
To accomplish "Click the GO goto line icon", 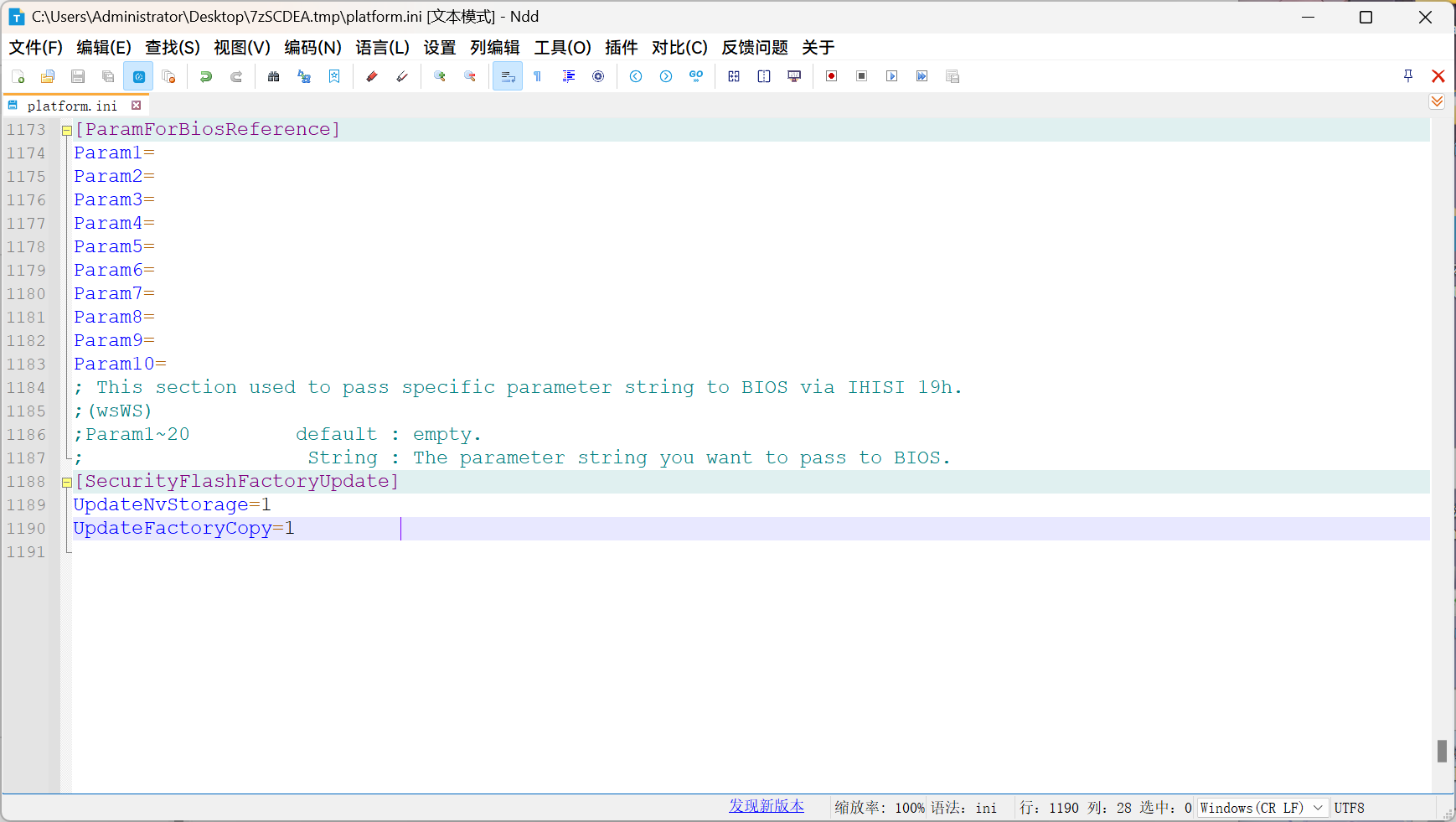I will [696, 76].
